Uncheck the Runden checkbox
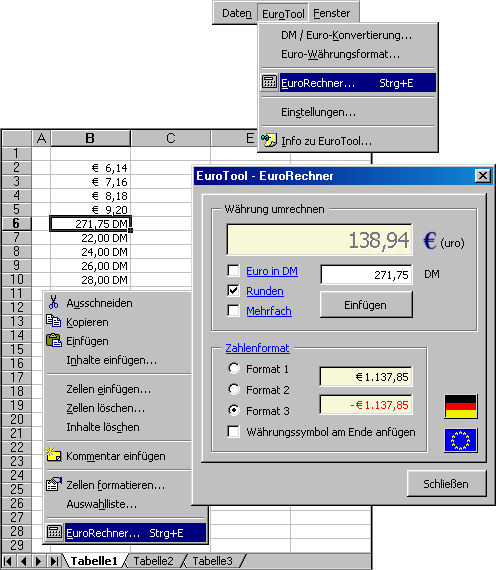 (x=233, y=290)
